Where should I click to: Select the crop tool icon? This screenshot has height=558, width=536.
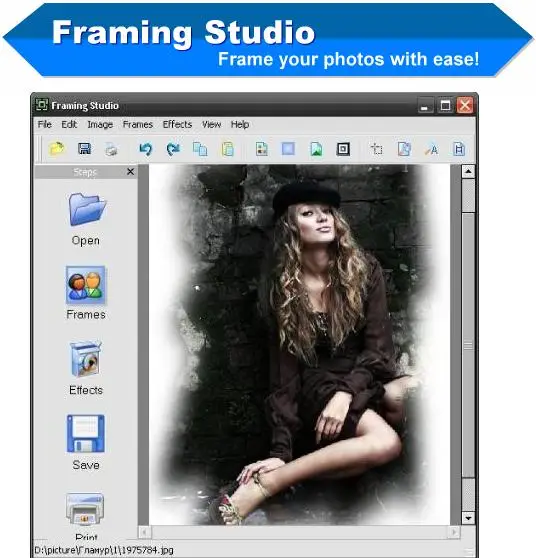tap(377, 149)
